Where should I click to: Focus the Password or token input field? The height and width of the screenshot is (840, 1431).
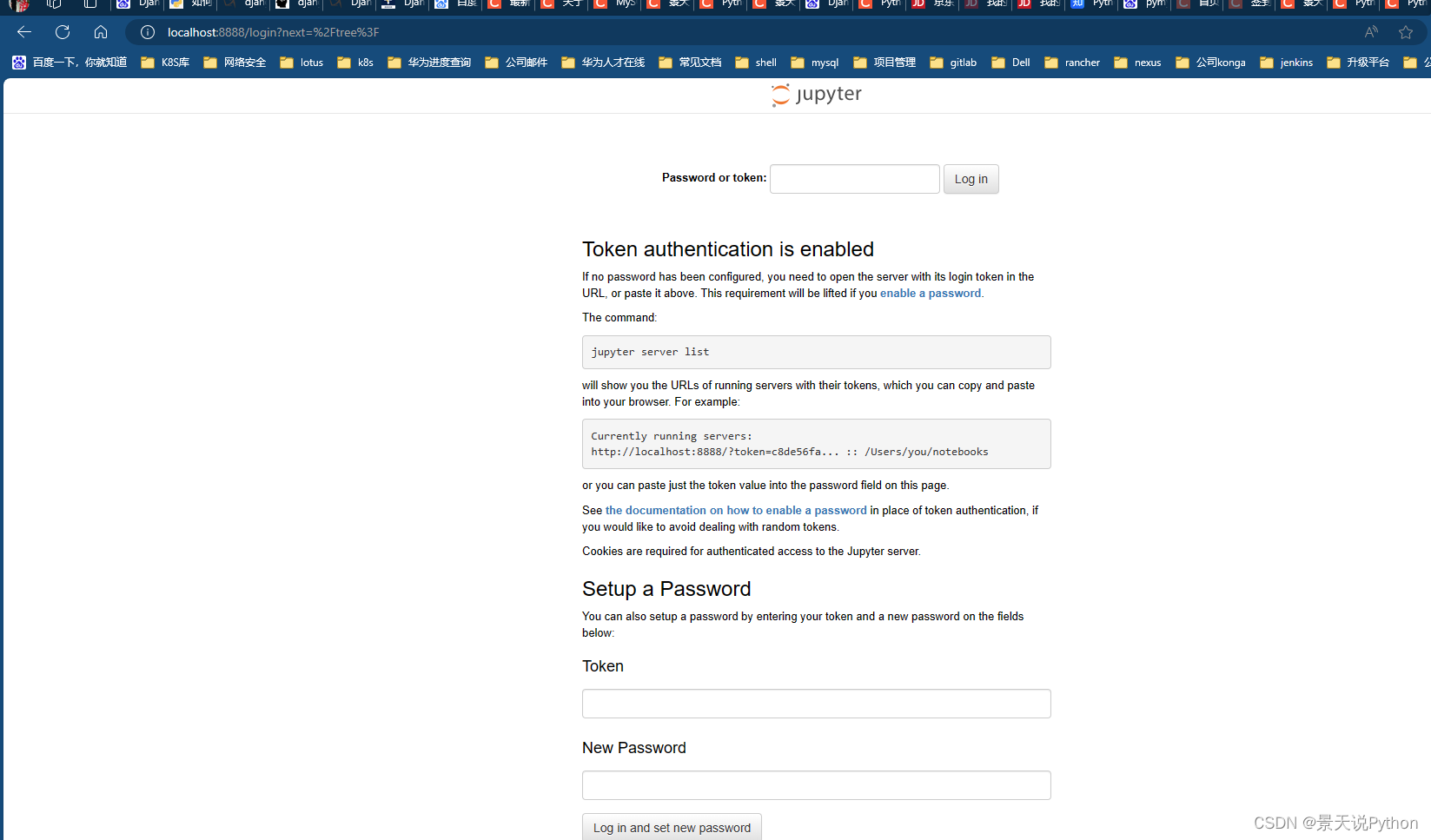[x=855, y=179]
